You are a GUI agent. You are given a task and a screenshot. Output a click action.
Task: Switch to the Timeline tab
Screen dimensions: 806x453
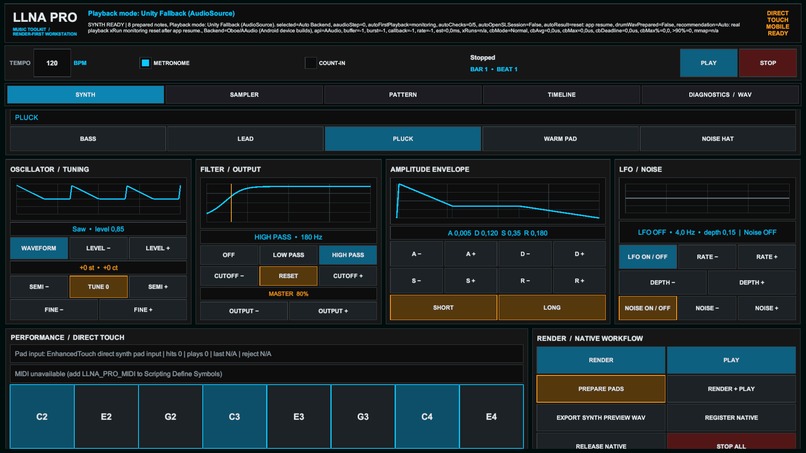click(561, 95)
